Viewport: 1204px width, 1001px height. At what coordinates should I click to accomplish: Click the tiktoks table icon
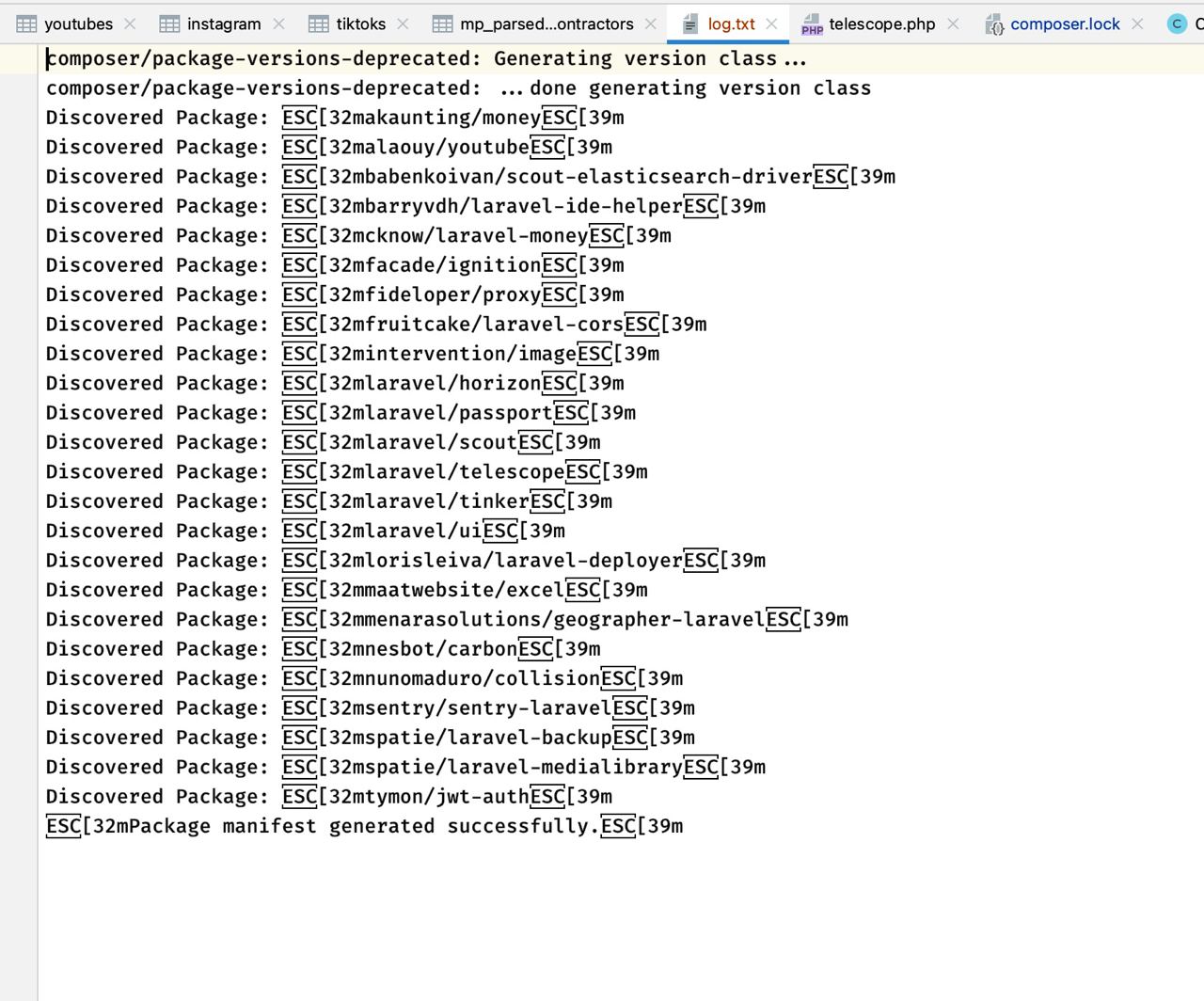point(319,24)
